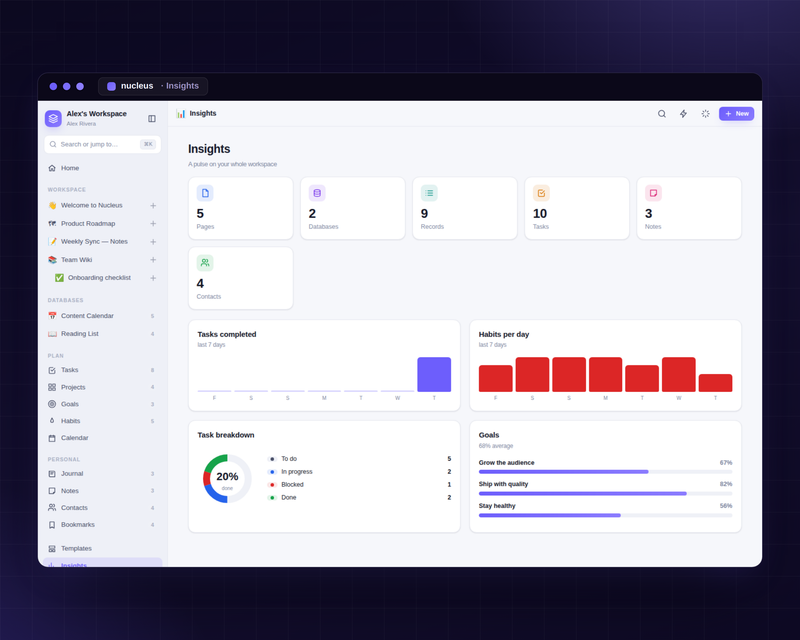
Task: Add a subpage under Product Roadmap
Action: coord(153,224)
